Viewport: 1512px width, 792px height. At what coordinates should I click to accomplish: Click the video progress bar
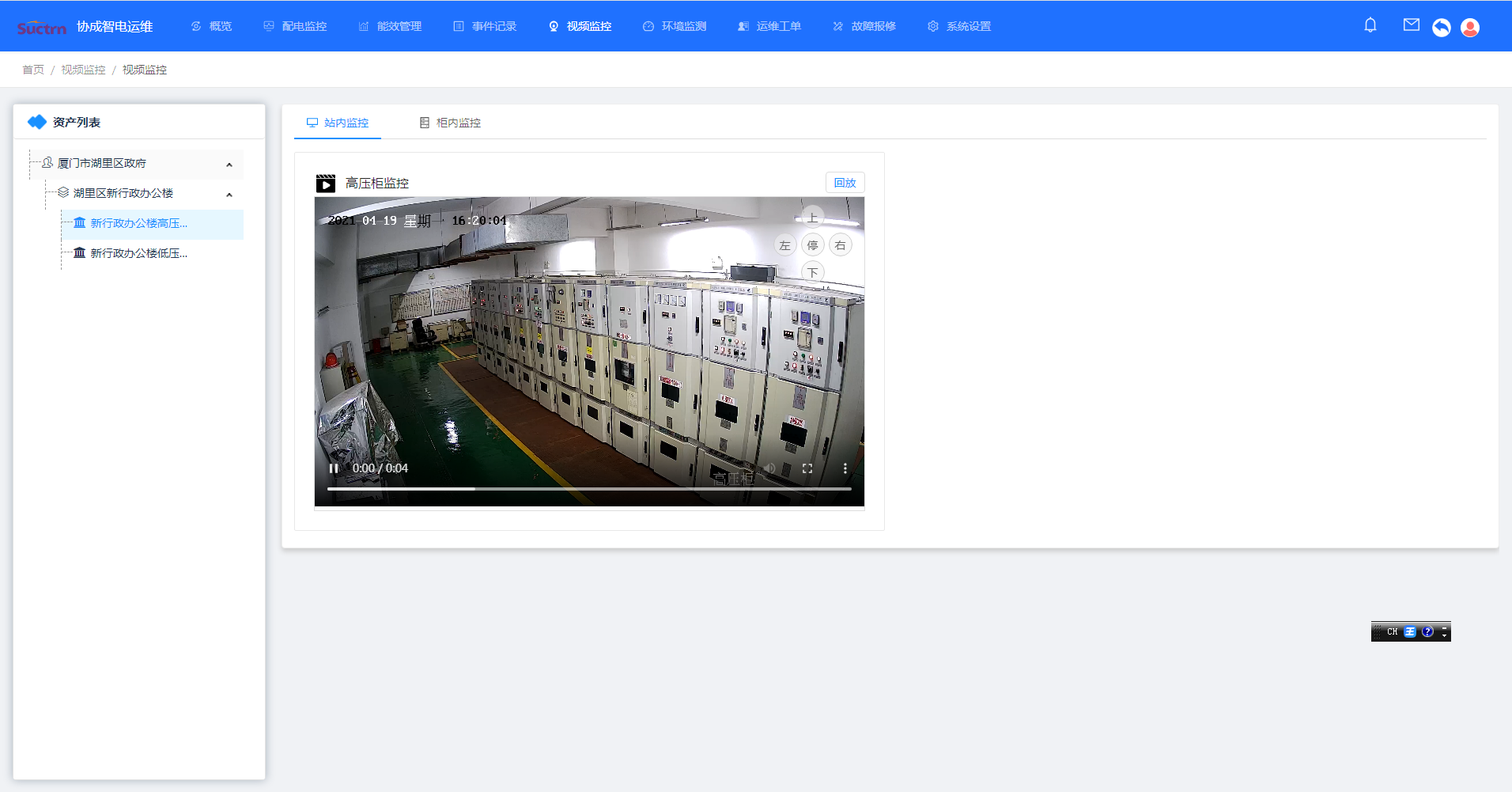[x=589, y=489]
